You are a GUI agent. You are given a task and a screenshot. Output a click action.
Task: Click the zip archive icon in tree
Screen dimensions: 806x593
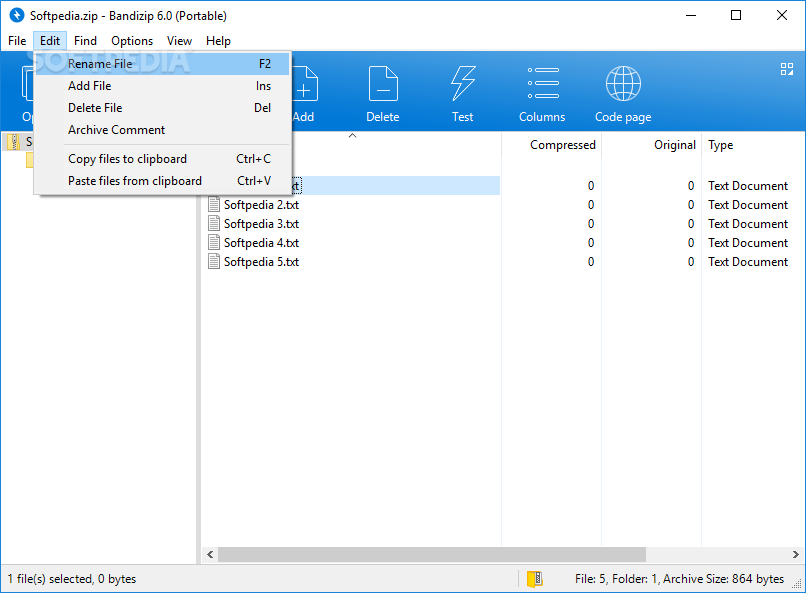pyautogui.click(x=14, y=141)
